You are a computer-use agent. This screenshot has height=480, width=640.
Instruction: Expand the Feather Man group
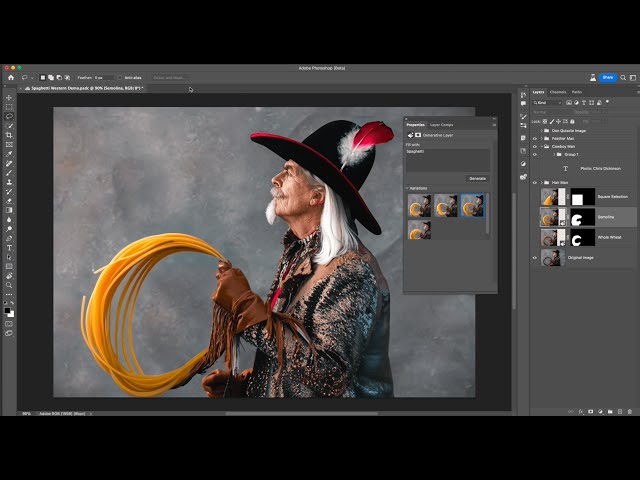pyautogui.click(x=542, y=139)
